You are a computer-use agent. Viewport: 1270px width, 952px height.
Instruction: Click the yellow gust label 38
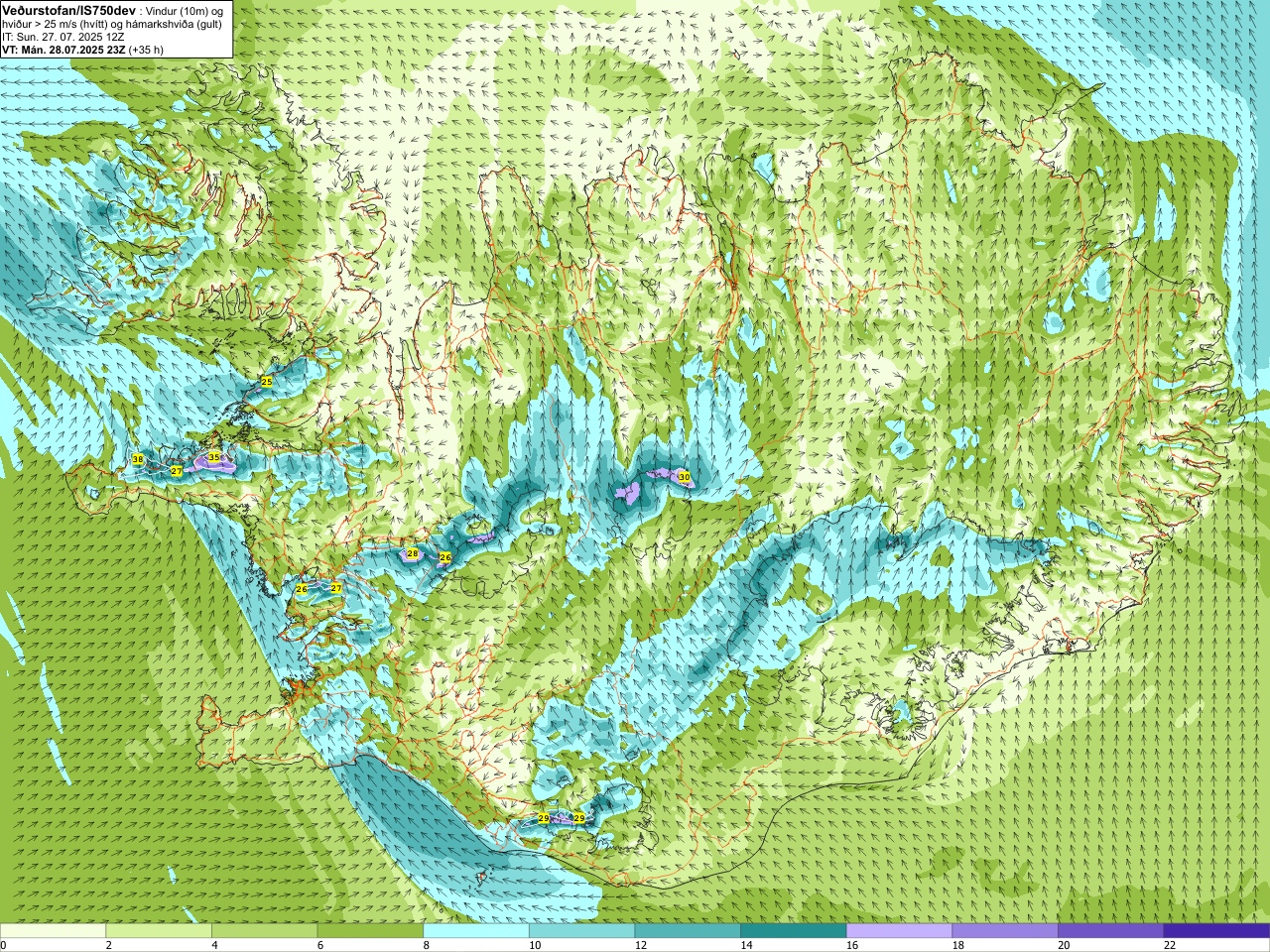138,459
